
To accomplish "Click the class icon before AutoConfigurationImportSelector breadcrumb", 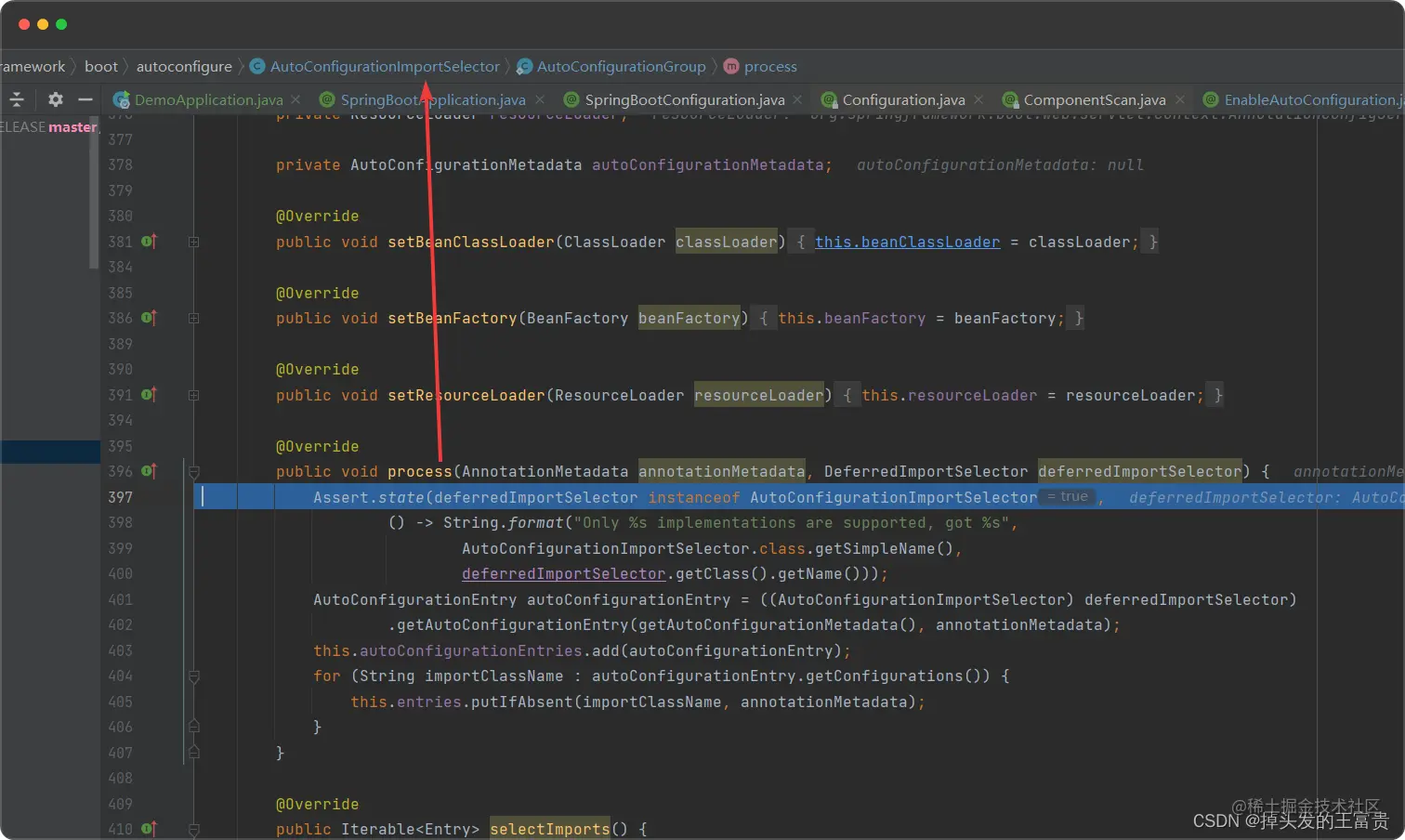I will (x=257, y=67).
